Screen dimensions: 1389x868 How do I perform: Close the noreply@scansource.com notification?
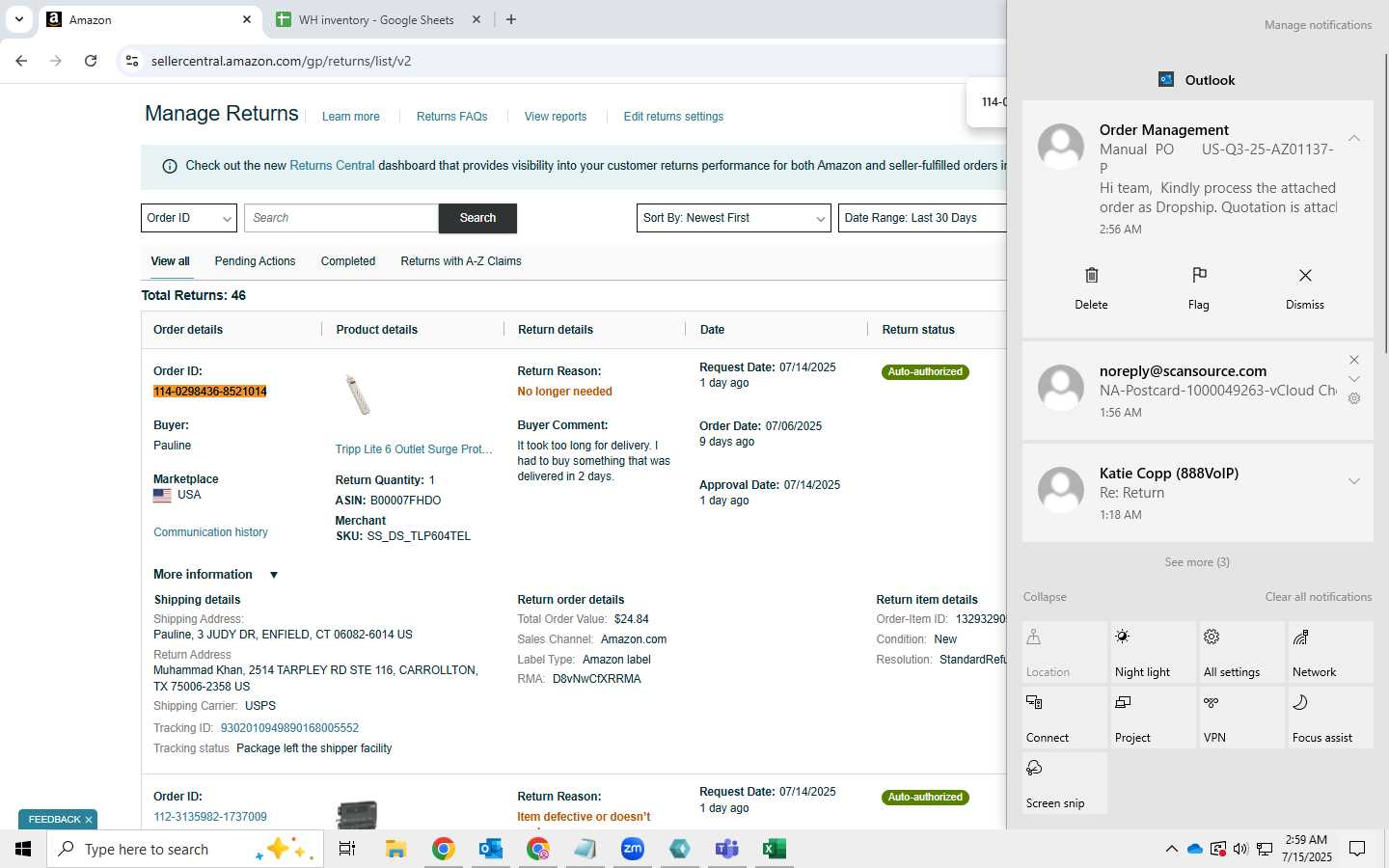[x=1354, y=360]
